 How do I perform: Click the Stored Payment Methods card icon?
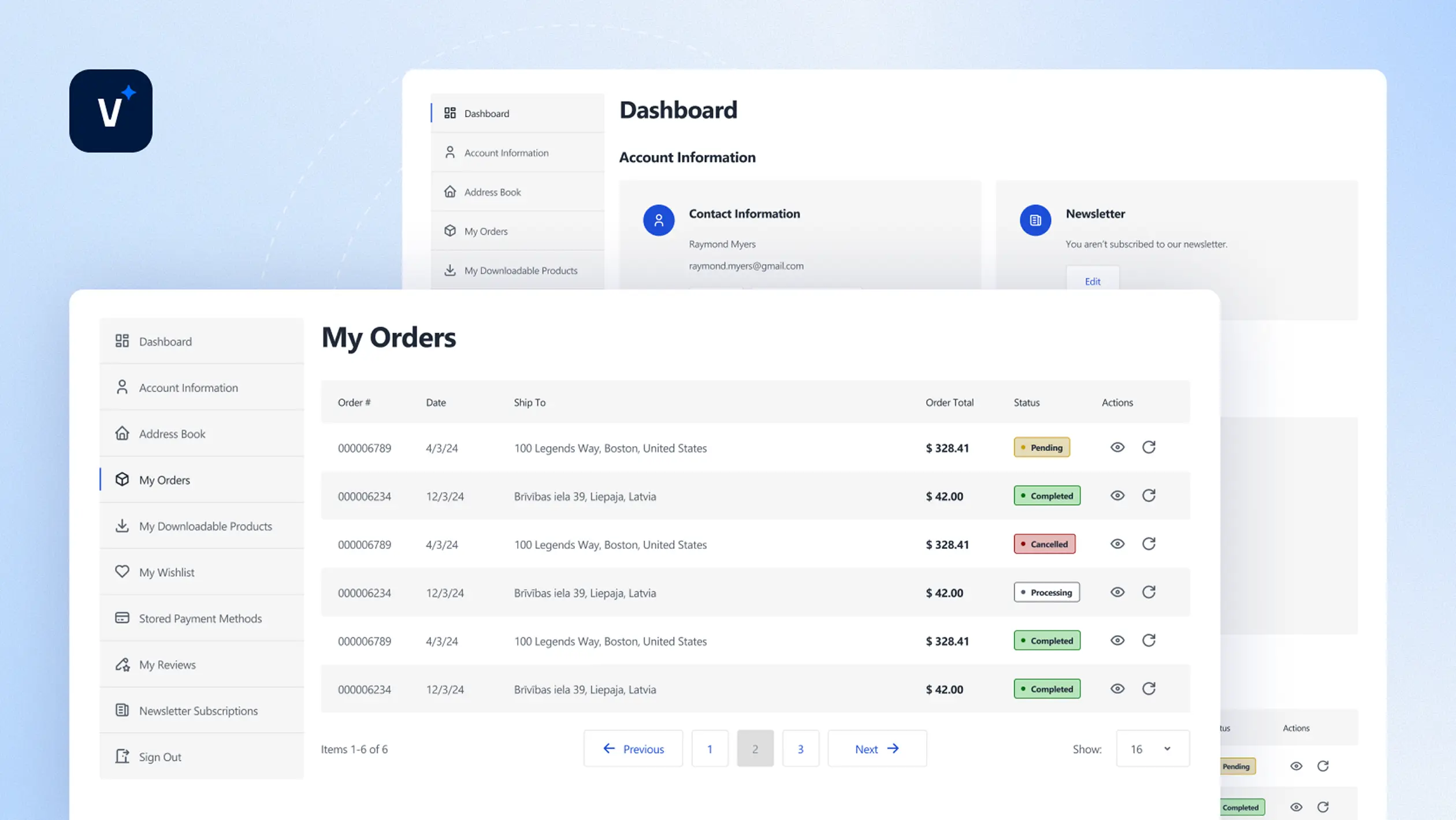click(122, 618)
